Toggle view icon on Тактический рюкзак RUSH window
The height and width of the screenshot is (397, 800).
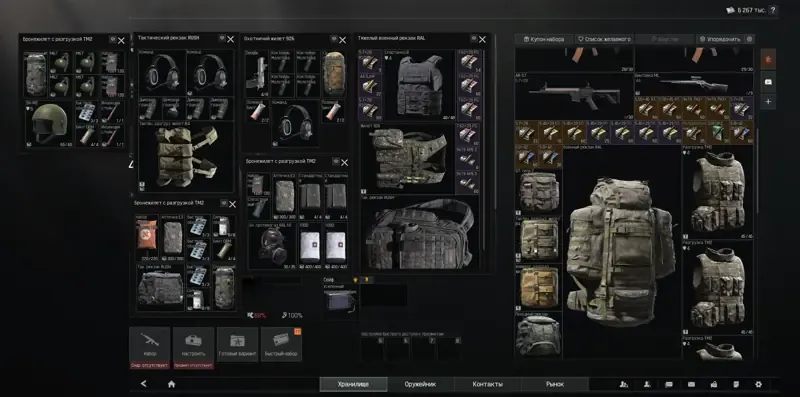[x=221, y=38]
